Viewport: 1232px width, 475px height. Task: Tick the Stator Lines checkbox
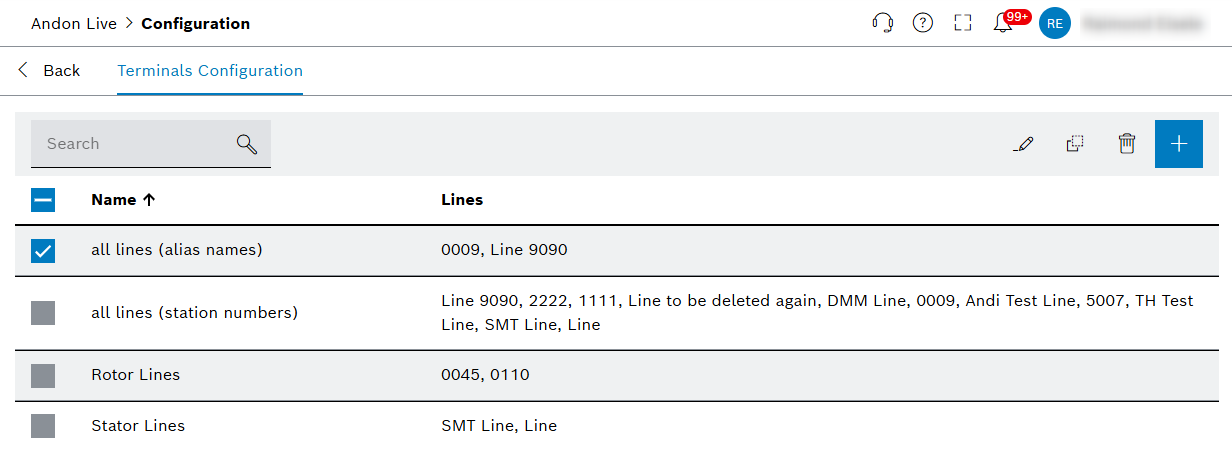coord(43,426)
